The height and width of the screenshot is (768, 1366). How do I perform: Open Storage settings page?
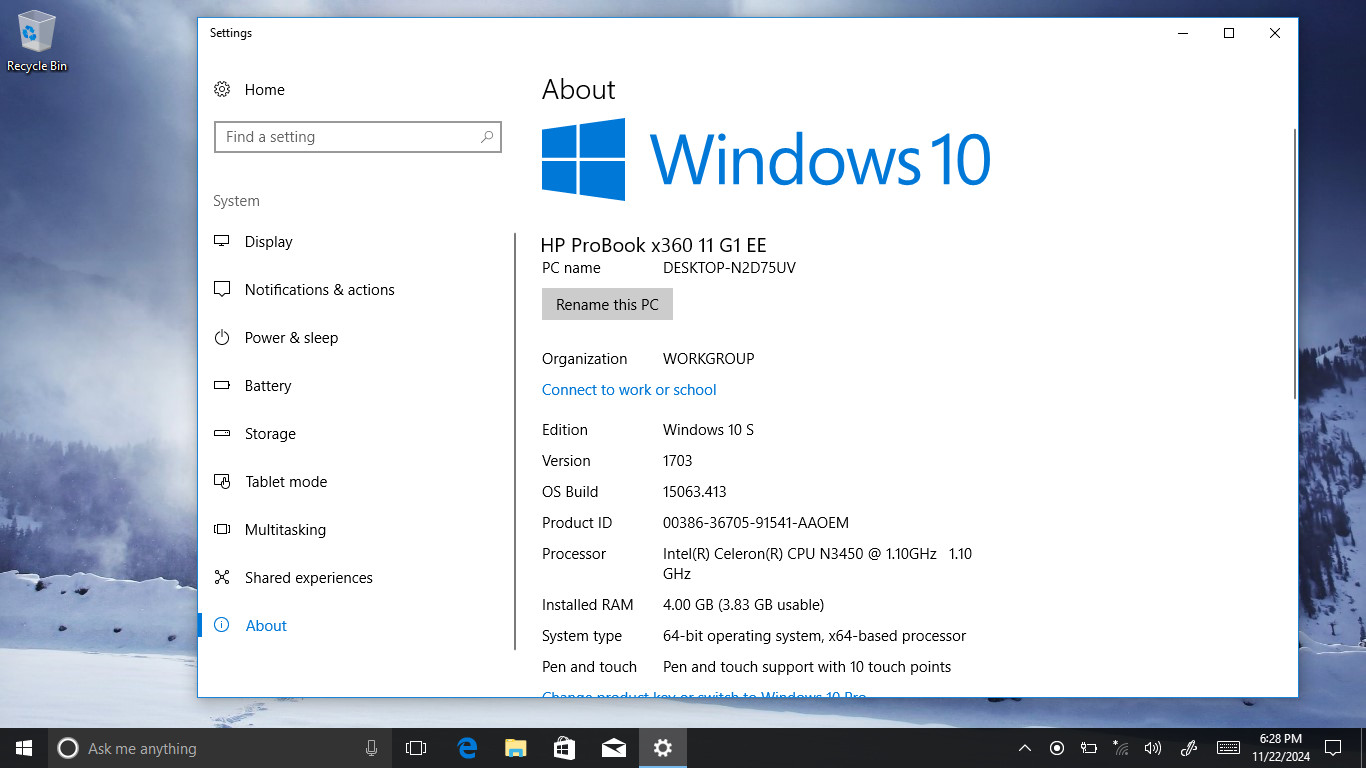(x=270, y=433)
